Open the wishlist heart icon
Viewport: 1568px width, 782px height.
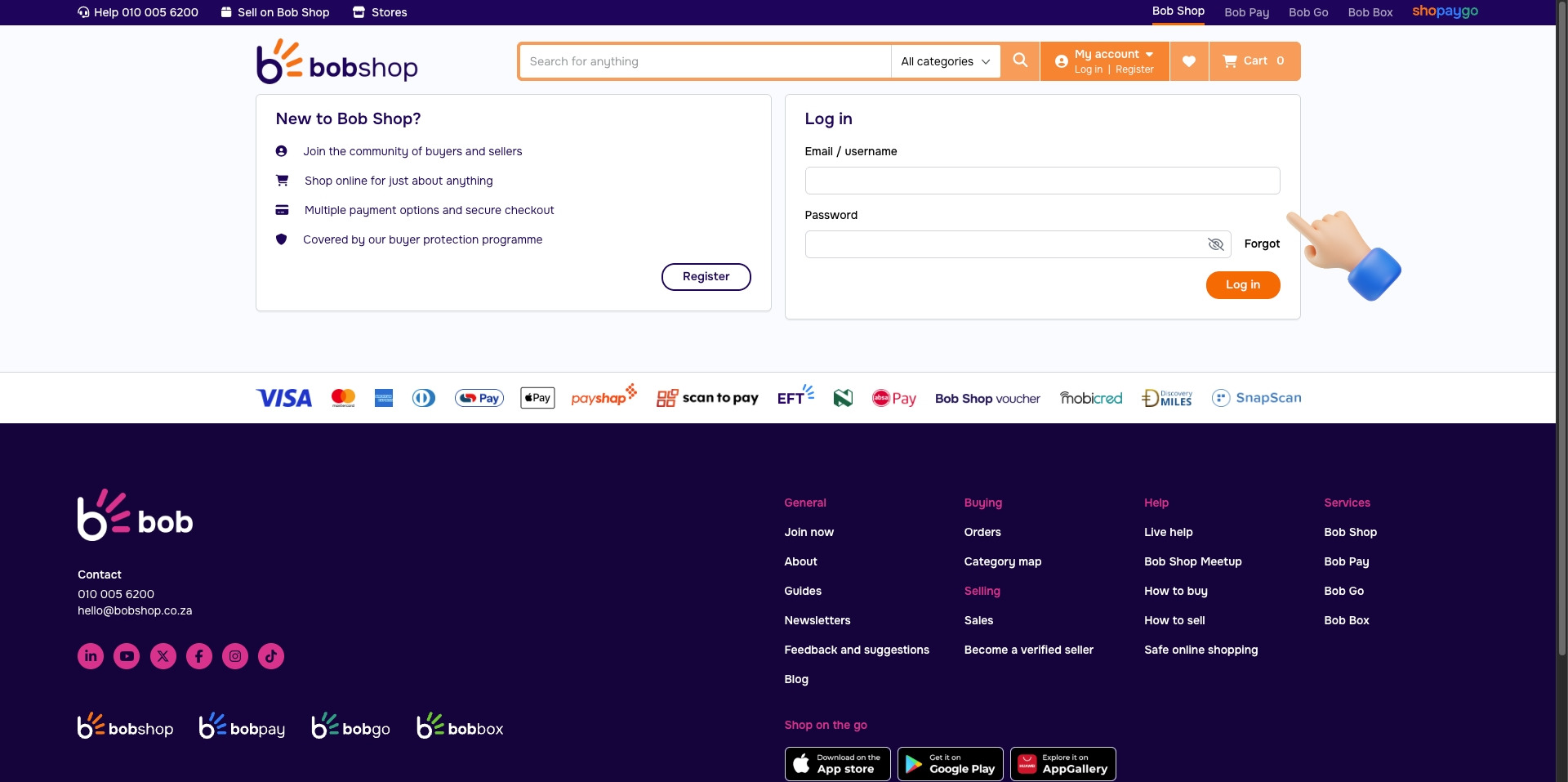pos(1189,61)
